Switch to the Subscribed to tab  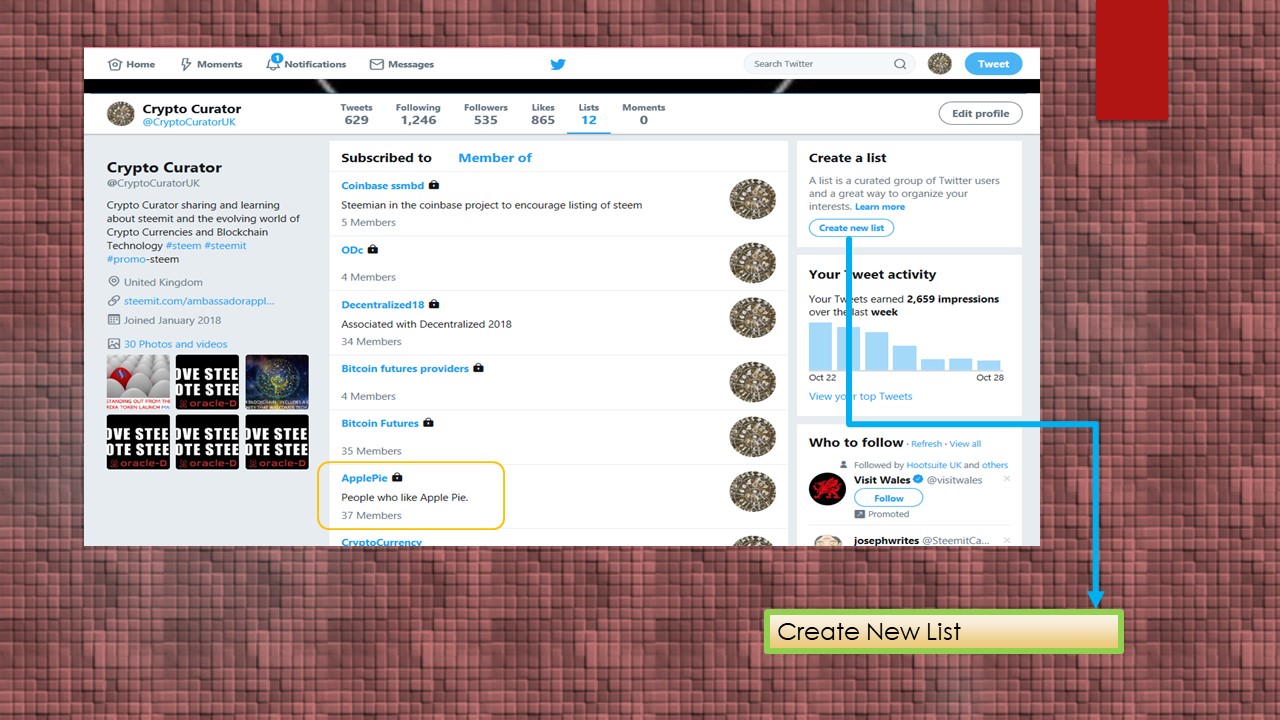pyautogui.click(x=386, y=158)
